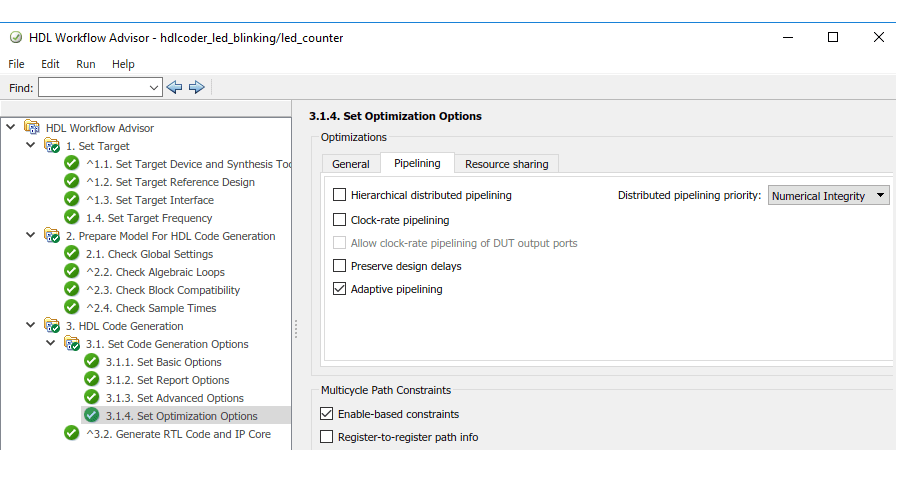Collapse the Prepare Model For HDL Code Generation node

point(31,236)
